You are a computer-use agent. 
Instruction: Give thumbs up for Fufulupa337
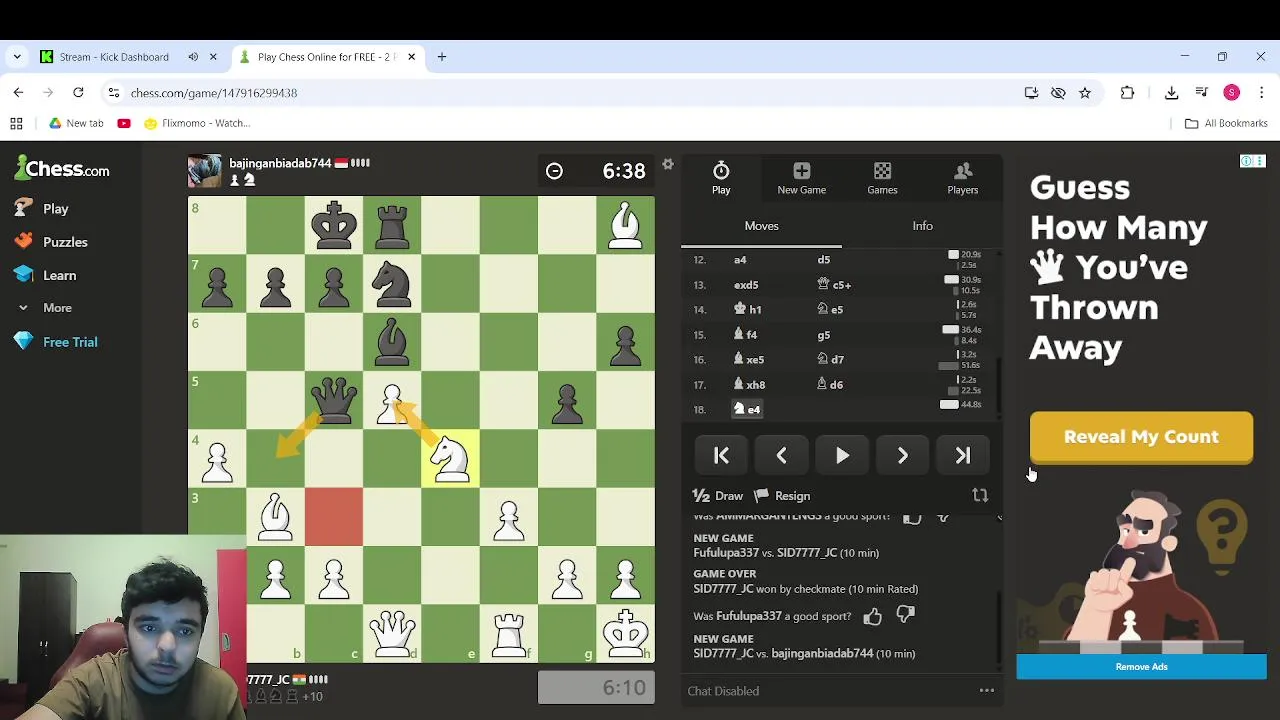pos(872,617)
